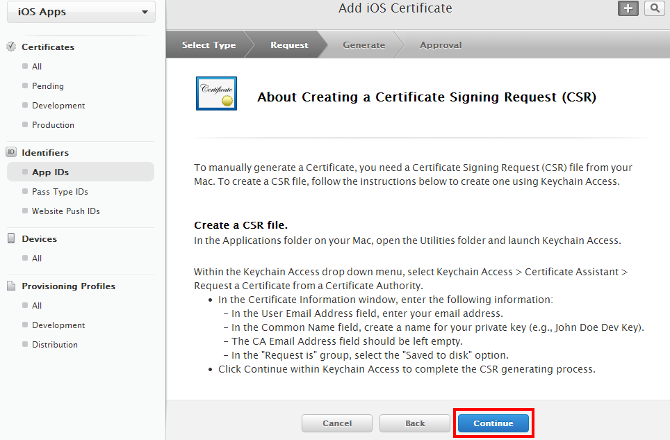Click the 'Create a CSR file.' subheading
Image resolution: width=670 pixels, height=440 pixels.
pyautogui.click(x=241, y=225)
